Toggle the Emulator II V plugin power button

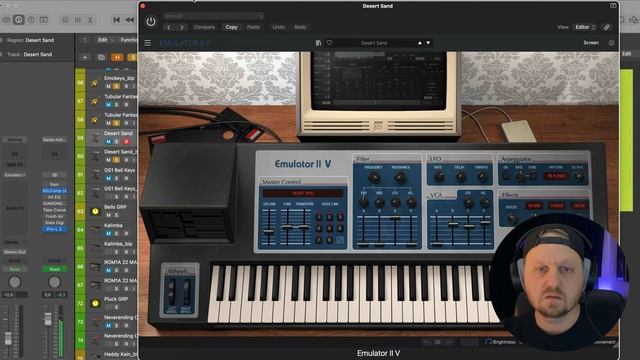tap(151, 22)
